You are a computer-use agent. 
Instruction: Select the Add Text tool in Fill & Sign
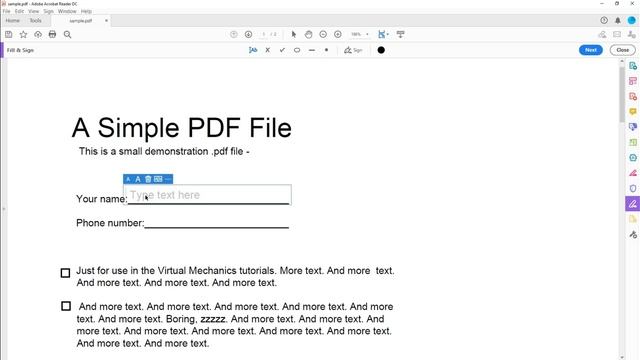[x=253, y=50]
